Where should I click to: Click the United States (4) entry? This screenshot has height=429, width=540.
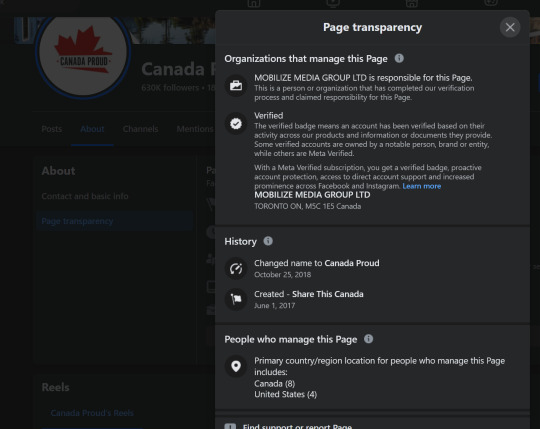[x=285, y=394]
